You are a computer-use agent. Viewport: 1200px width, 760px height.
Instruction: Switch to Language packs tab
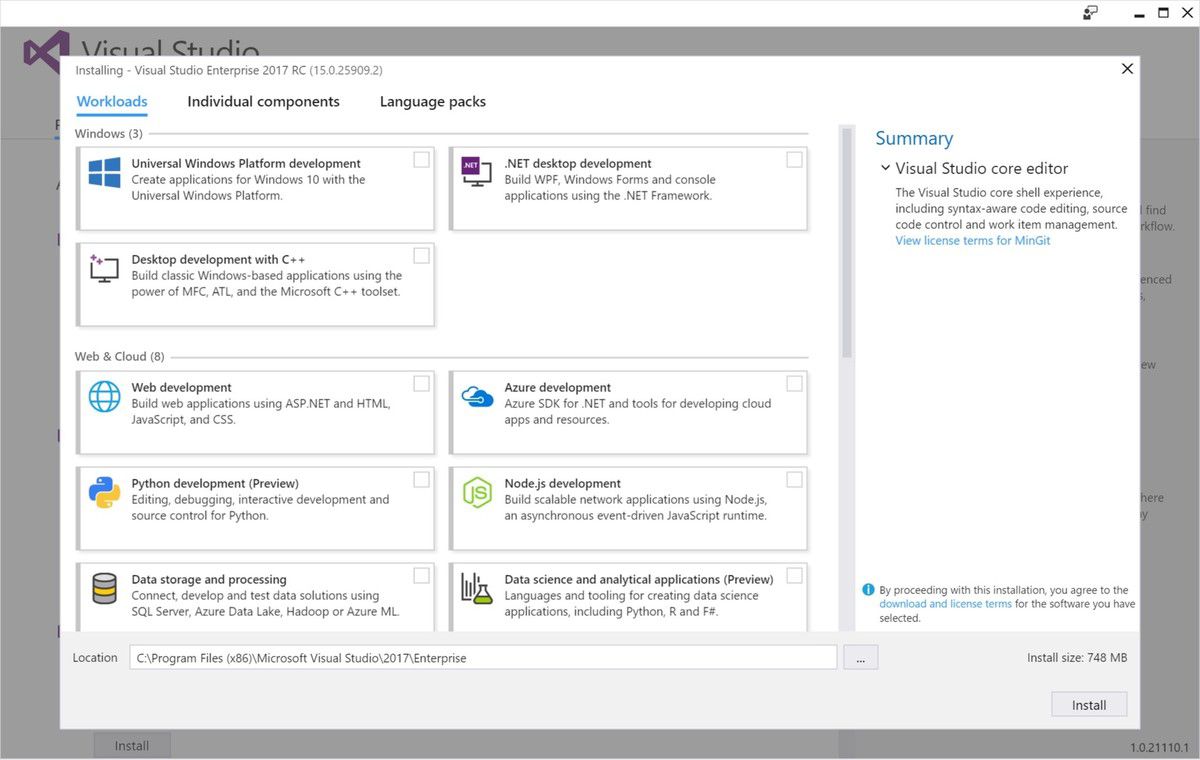pyautogui.click(x=433, y=102)
